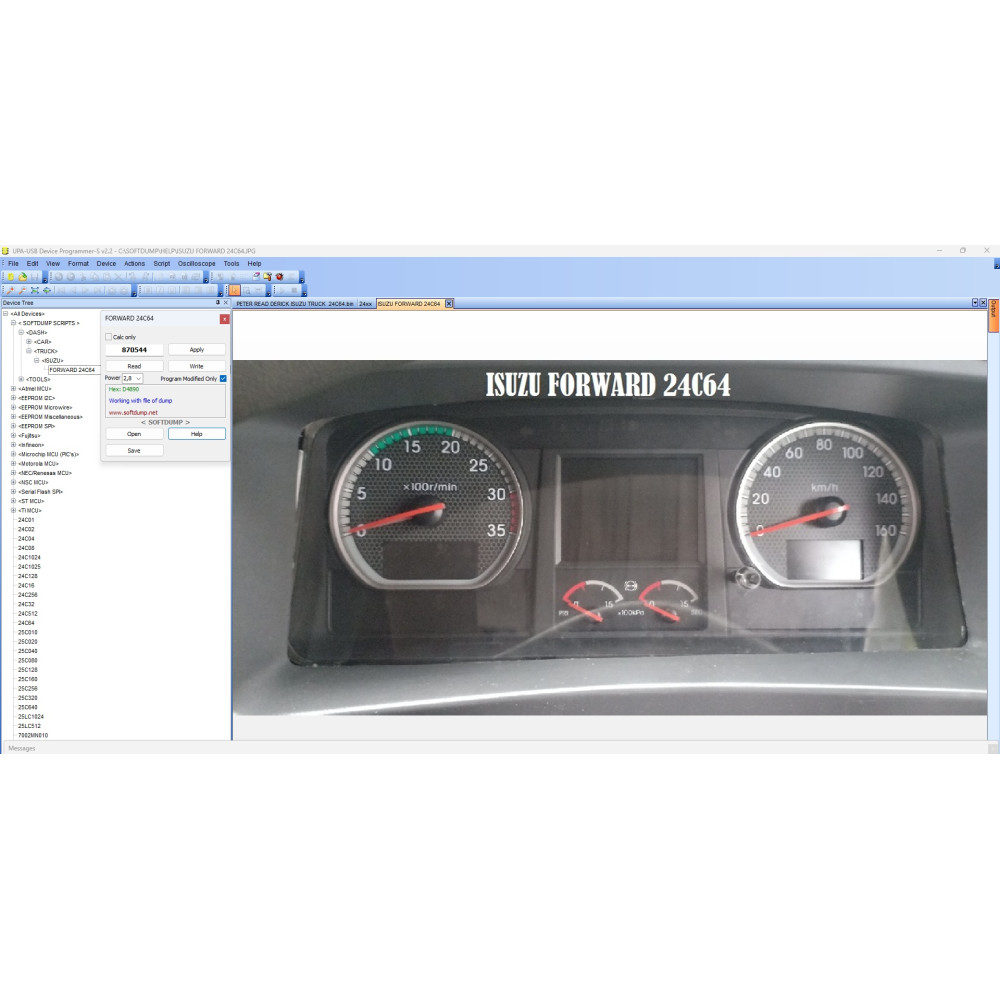Click the zoom region tool icon
The image size is (1000, 1000).
[x=246, y=291]
